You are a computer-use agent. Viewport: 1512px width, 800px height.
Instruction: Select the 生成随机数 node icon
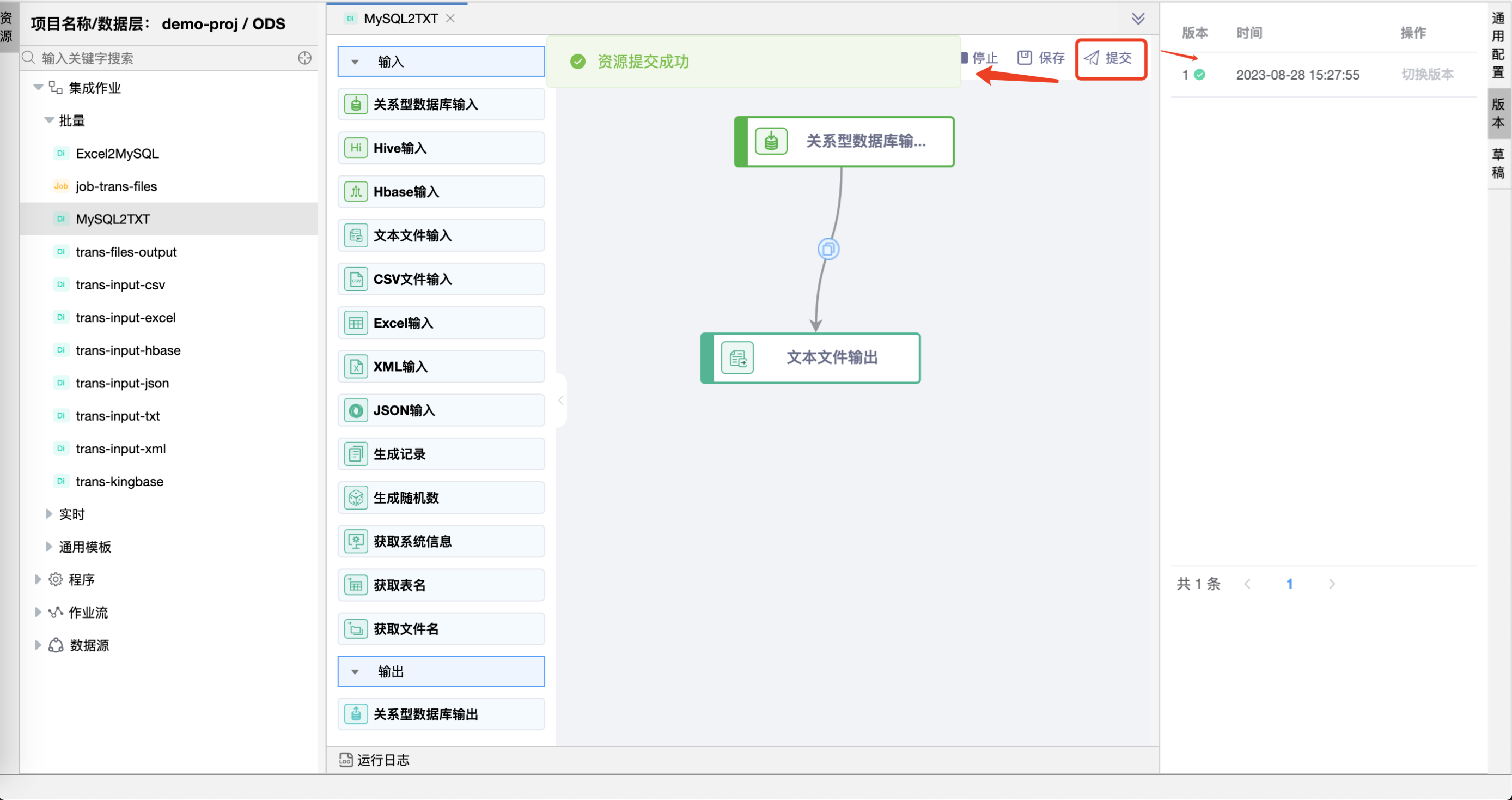[x=355, y=497]
